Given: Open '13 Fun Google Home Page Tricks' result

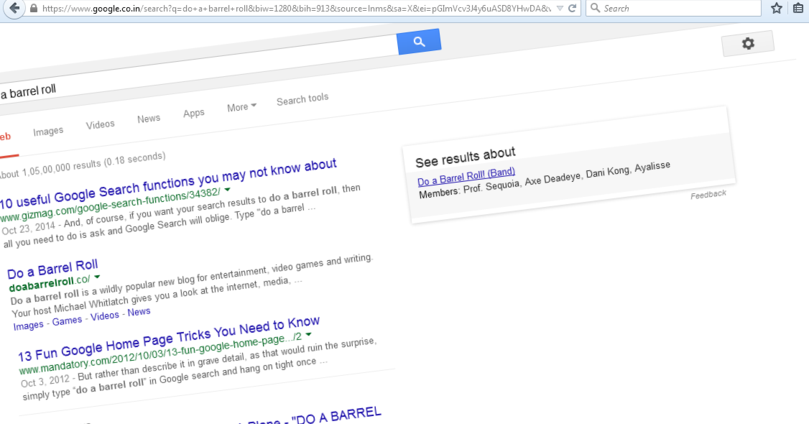Looking at the screenshot, I should [x=169, y=338].
